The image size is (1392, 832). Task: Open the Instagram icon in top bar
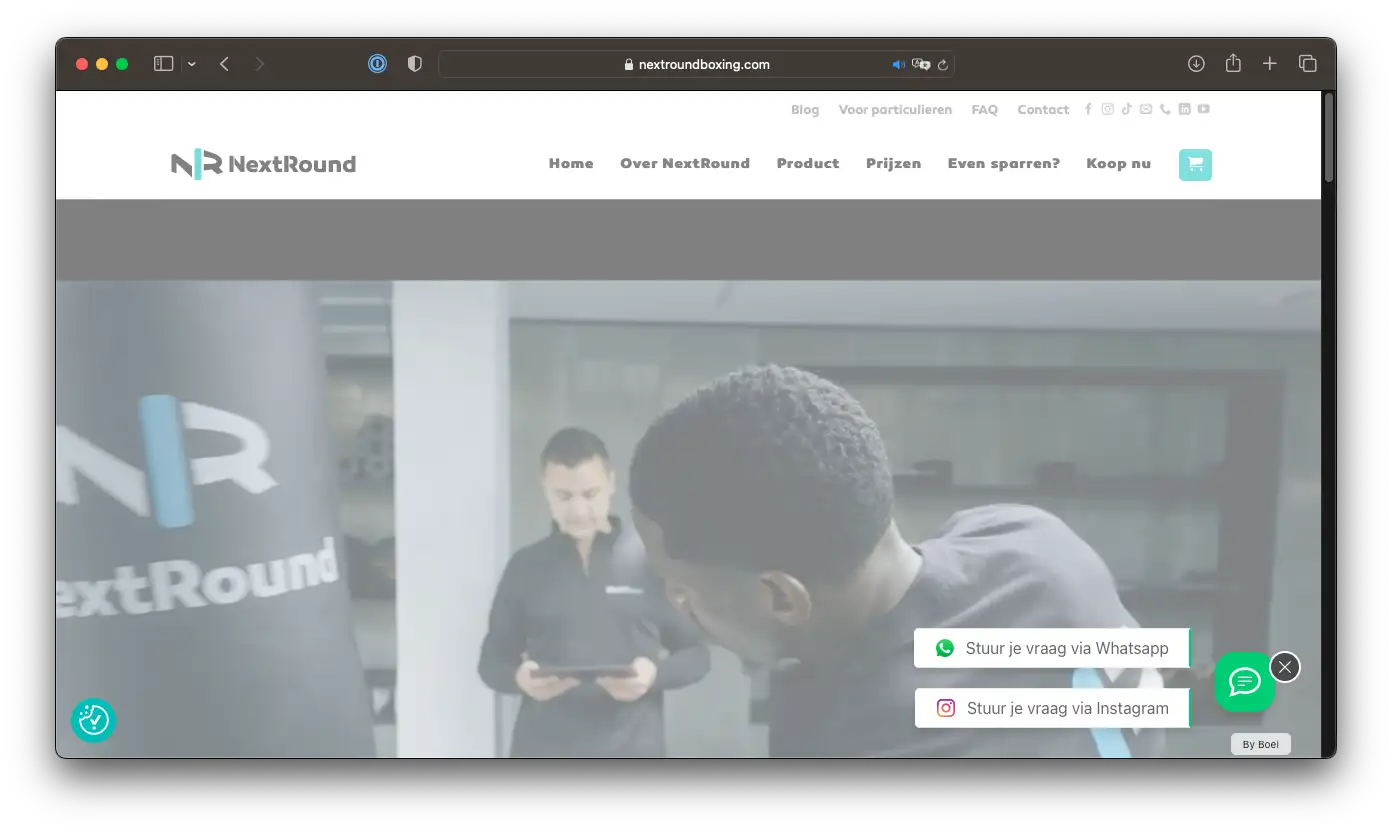[x=1107, y=109]
